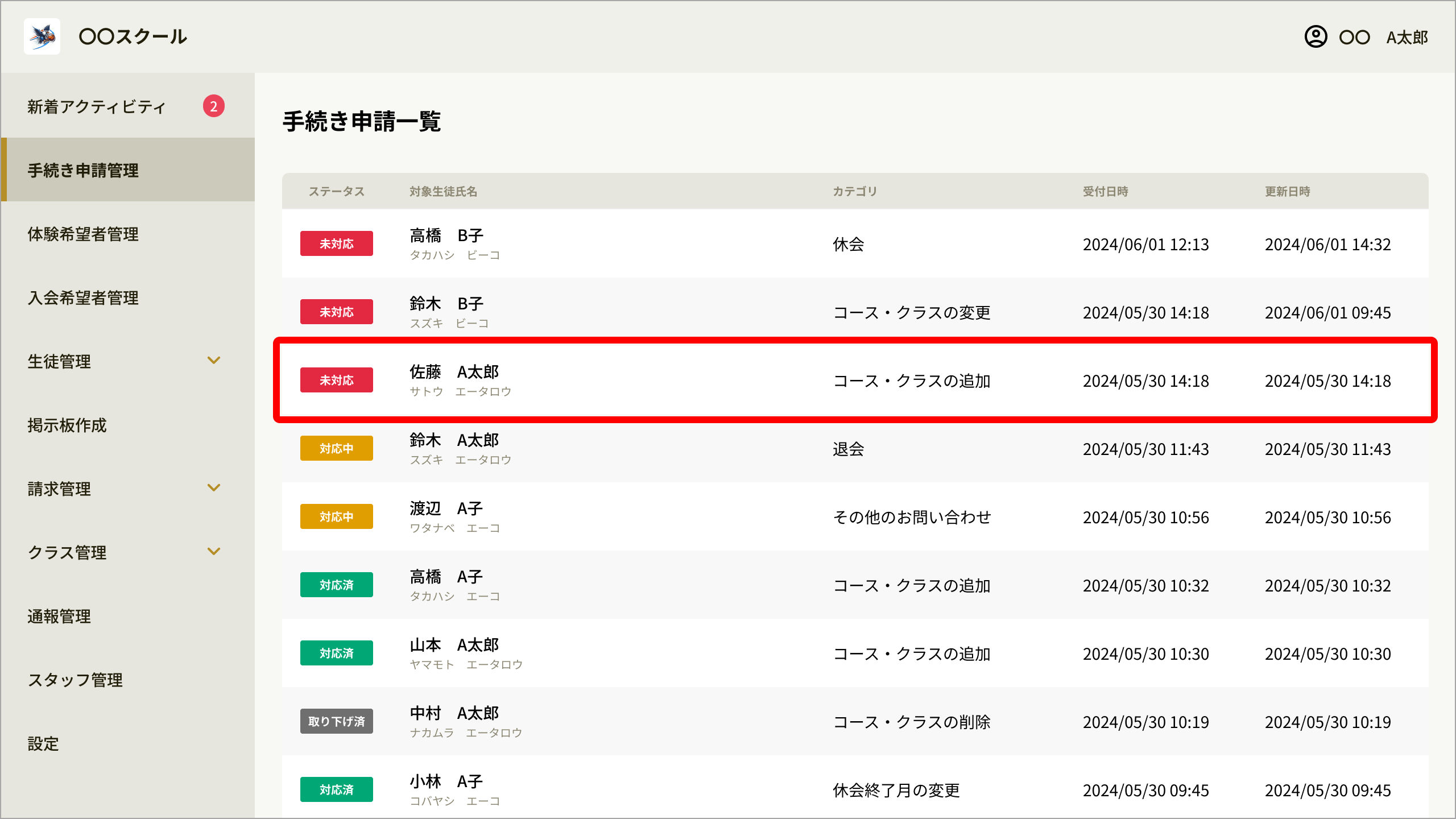Open the user account icon

[1316, 37]
